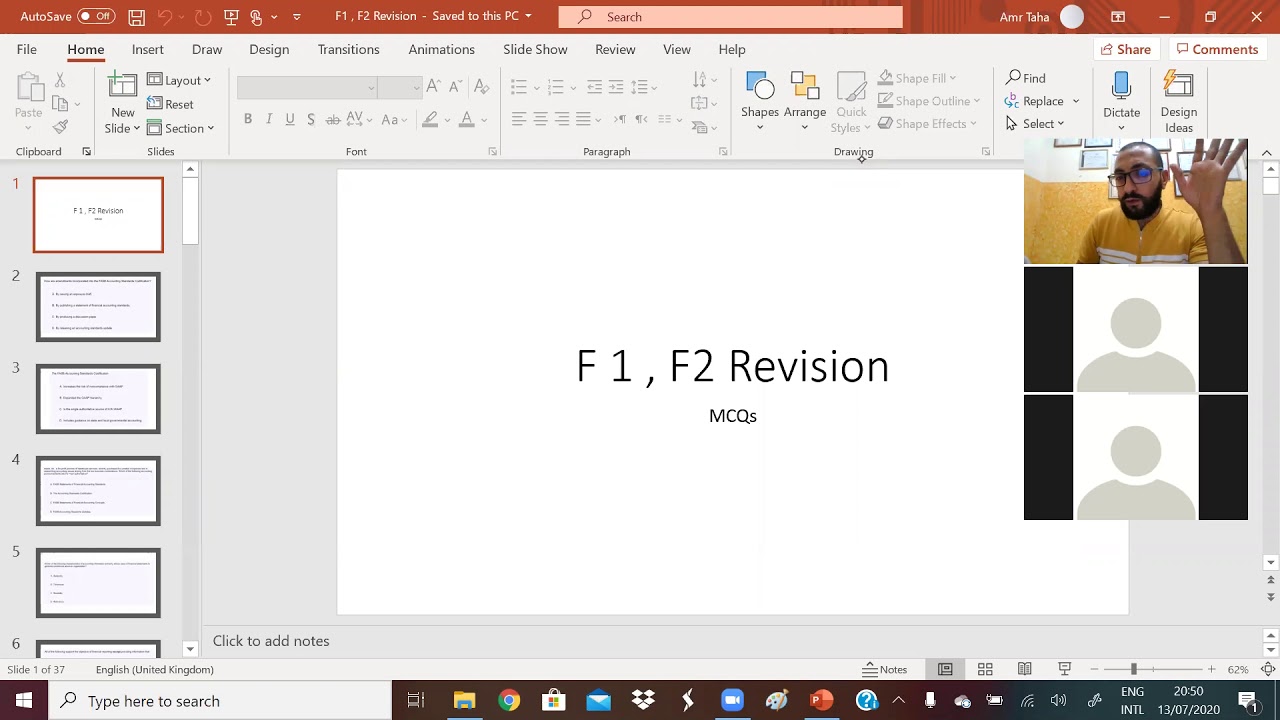1280x720 pixels.
Task: Start presentation from beginning icon in title bar
Action: tap(232, 17)
